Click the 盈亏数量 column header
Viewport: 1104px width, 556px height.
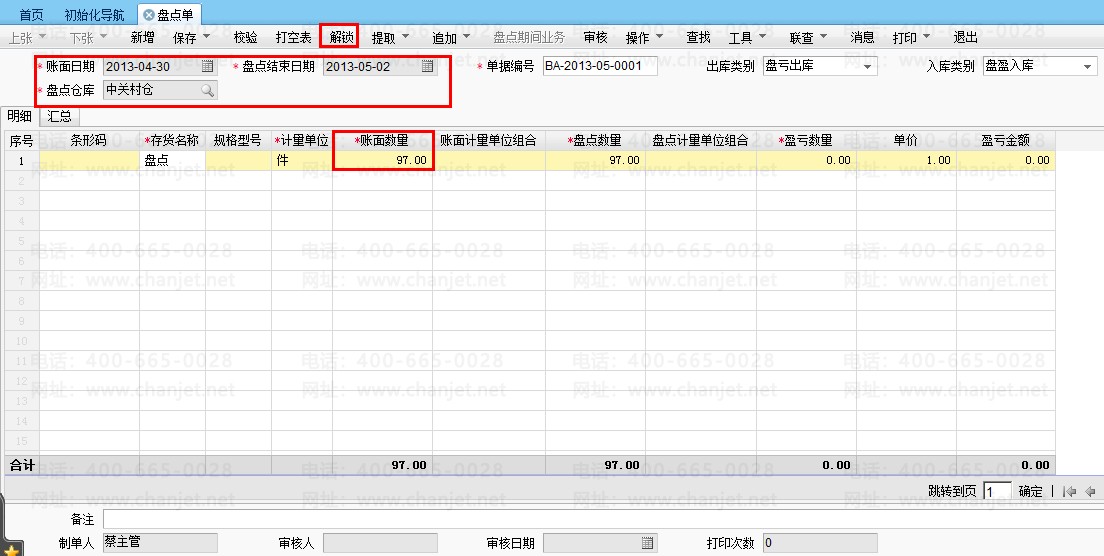pos(807,141)
